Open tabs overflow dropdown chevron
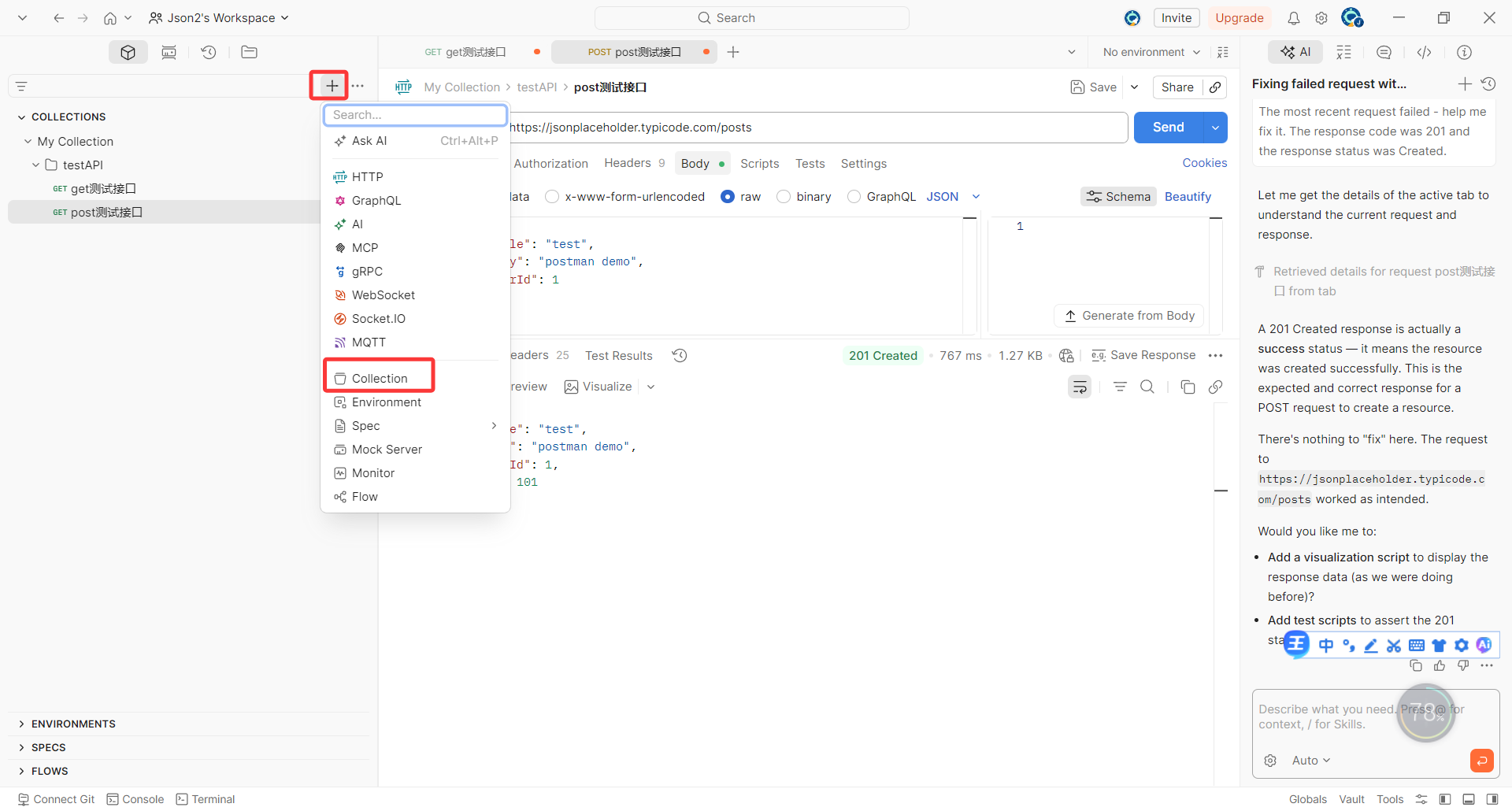The image size is (1512, 811). (1071, 52)
